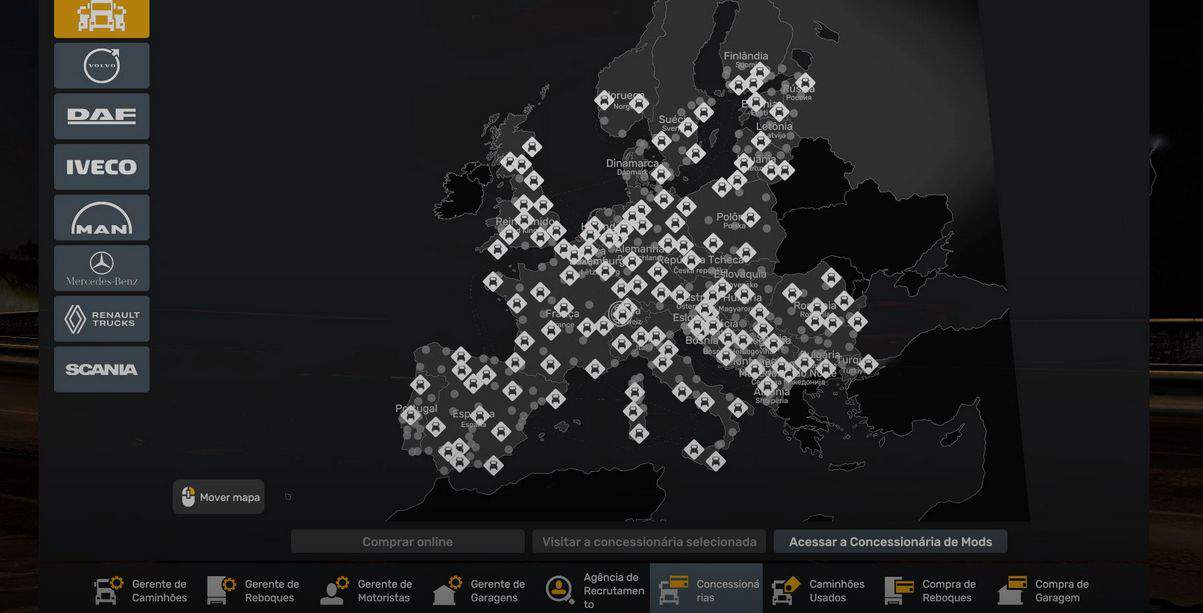
Task: Click the Comprar online button
Action: point(407,542)
